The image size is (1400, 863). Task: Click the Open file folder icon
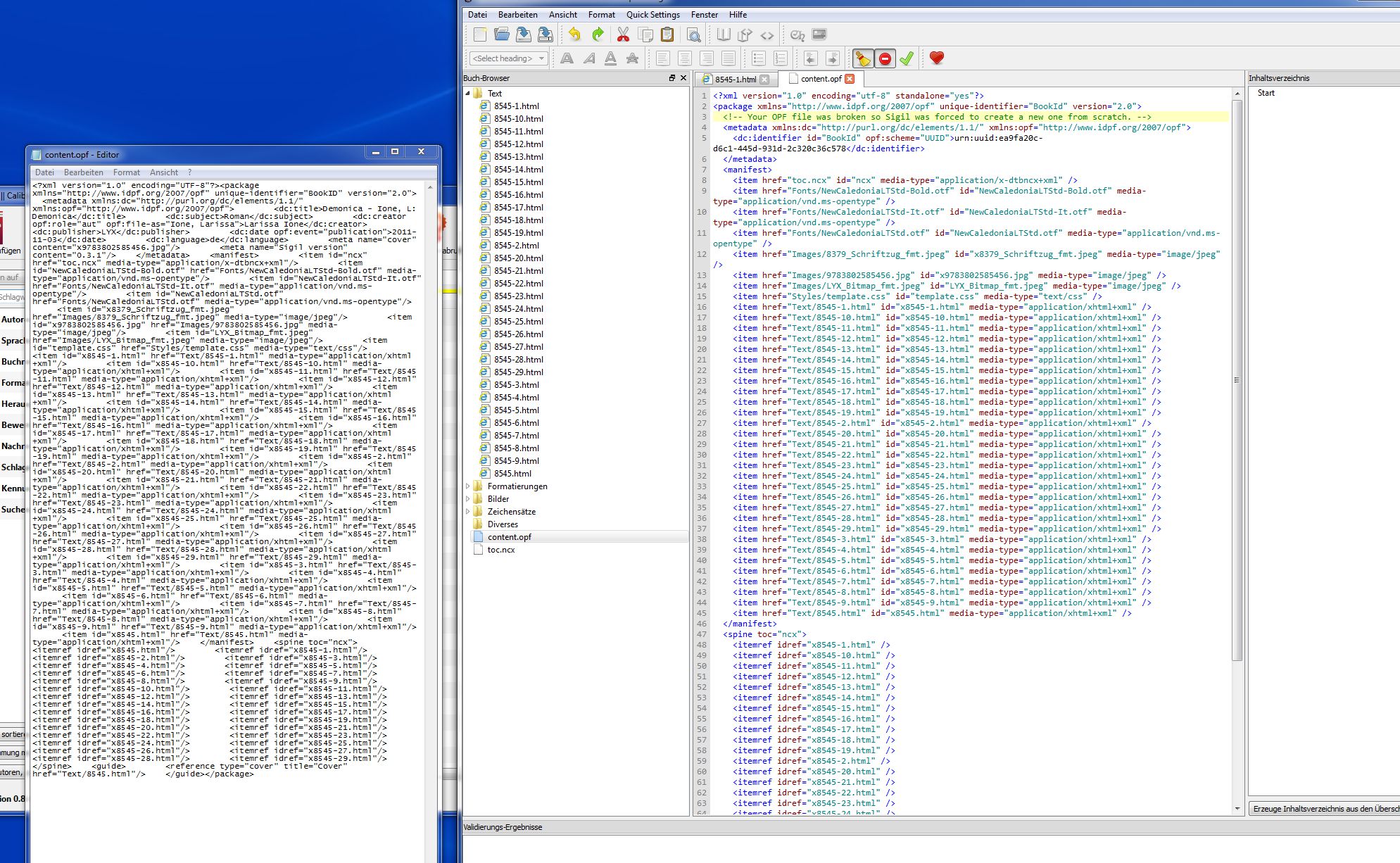[501, 34]
